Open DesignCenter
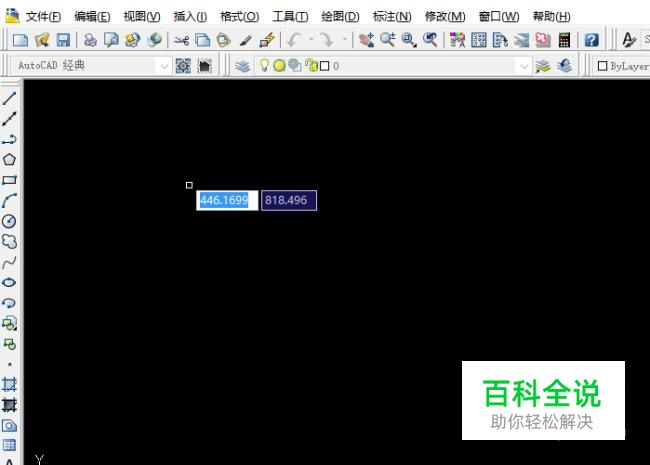 [479, 40]
